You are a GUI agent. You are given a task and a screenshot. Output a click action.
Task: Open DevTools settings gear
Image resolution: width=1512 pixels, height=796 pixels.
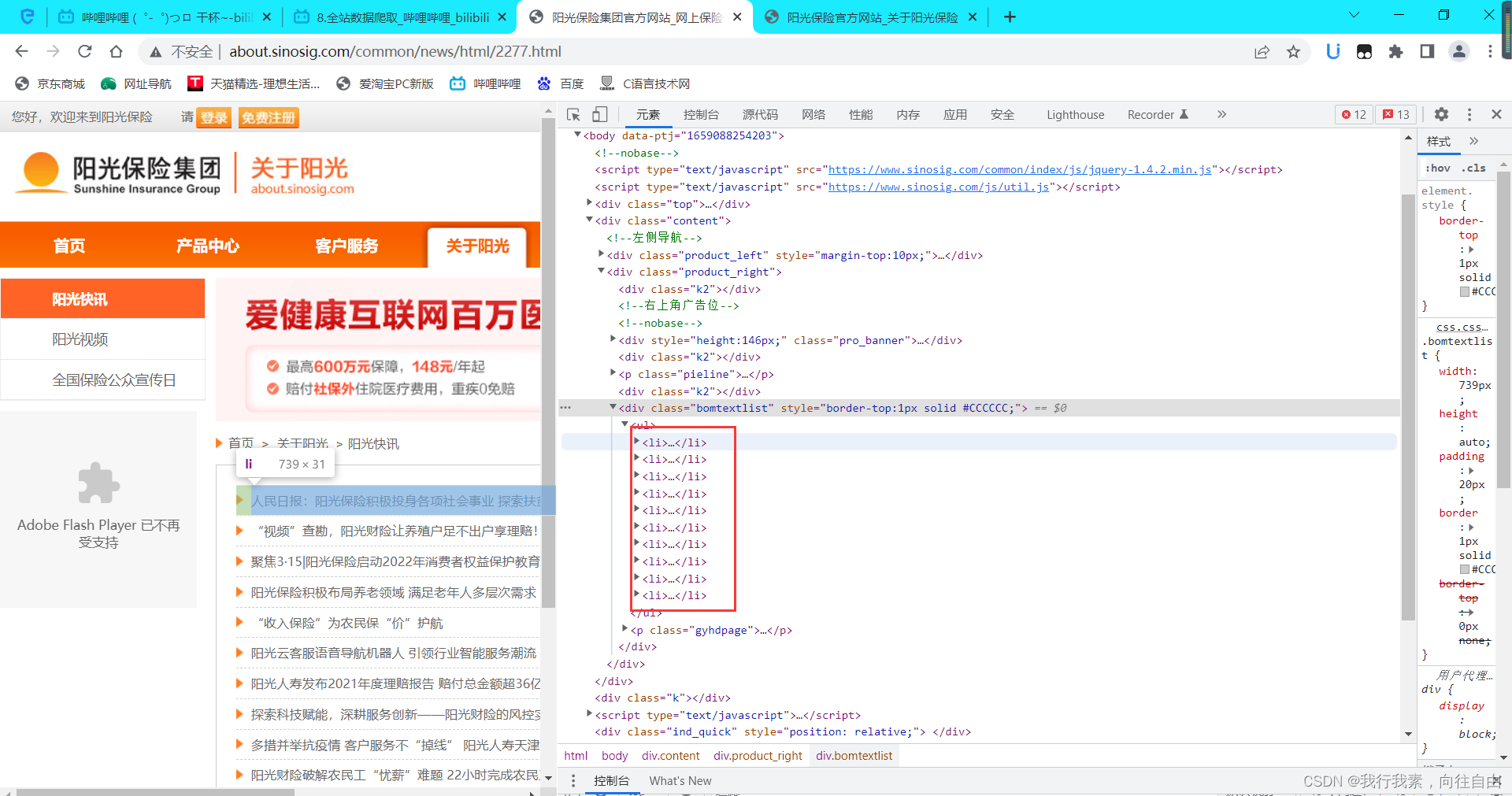click(x=1441, y=114)
